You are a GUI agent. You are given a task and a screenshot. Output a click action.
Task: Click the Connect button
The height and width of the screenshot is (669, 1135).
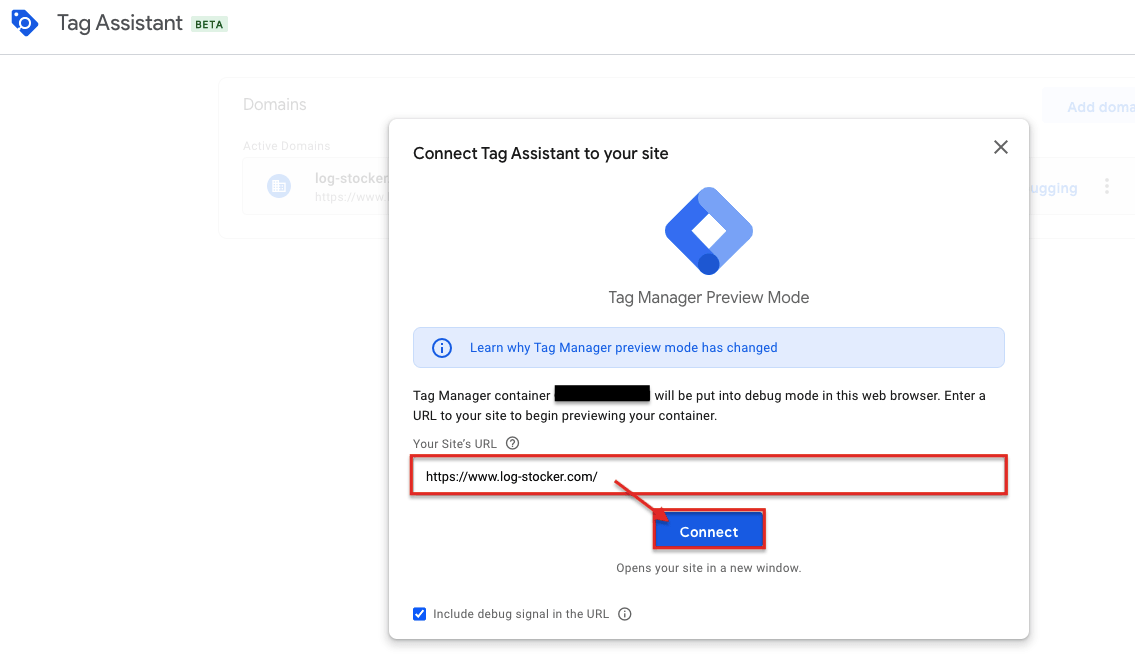tap(709, 531)
